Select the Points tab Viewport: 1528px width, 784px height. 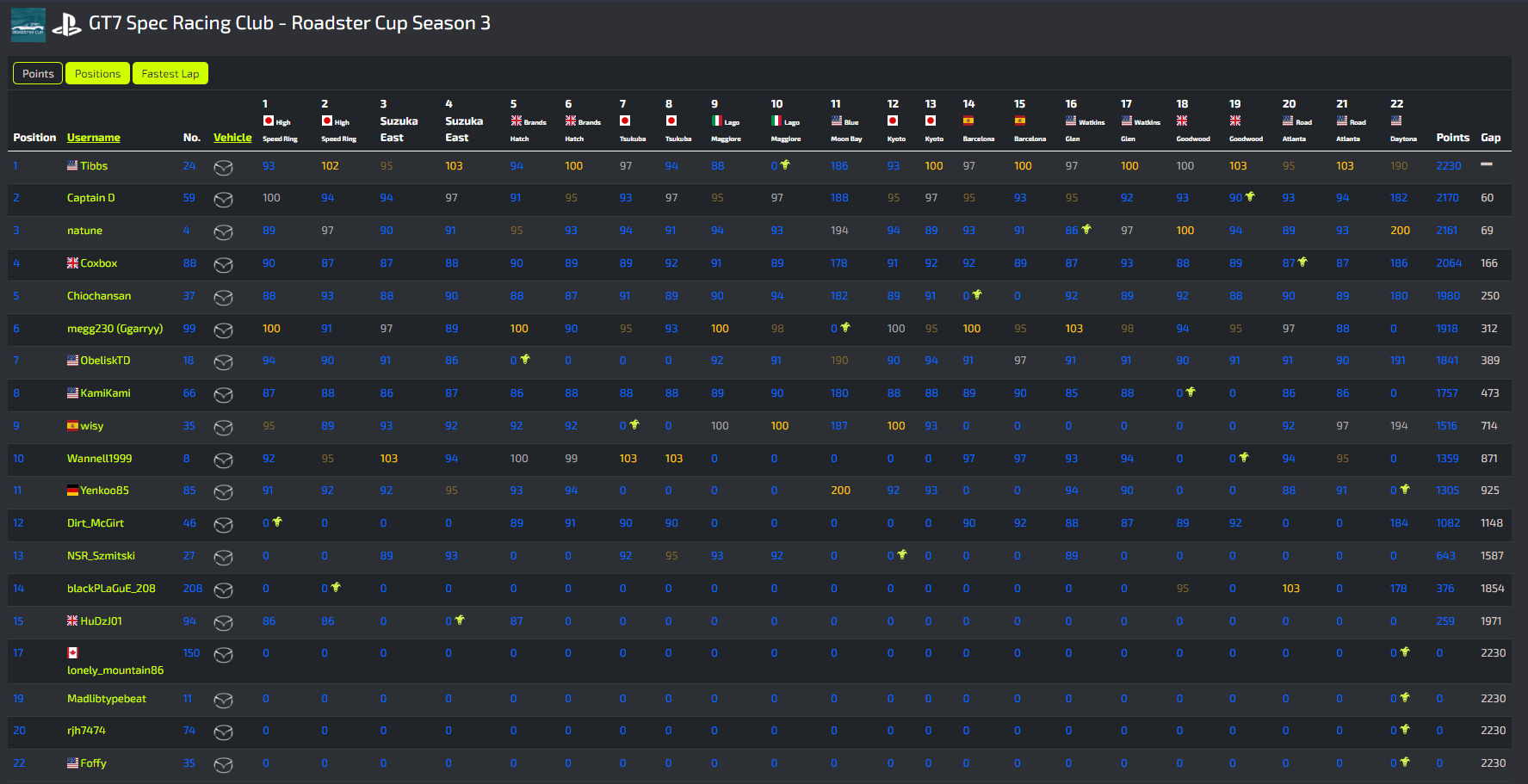pyautogui.click(x=38, y=74)
